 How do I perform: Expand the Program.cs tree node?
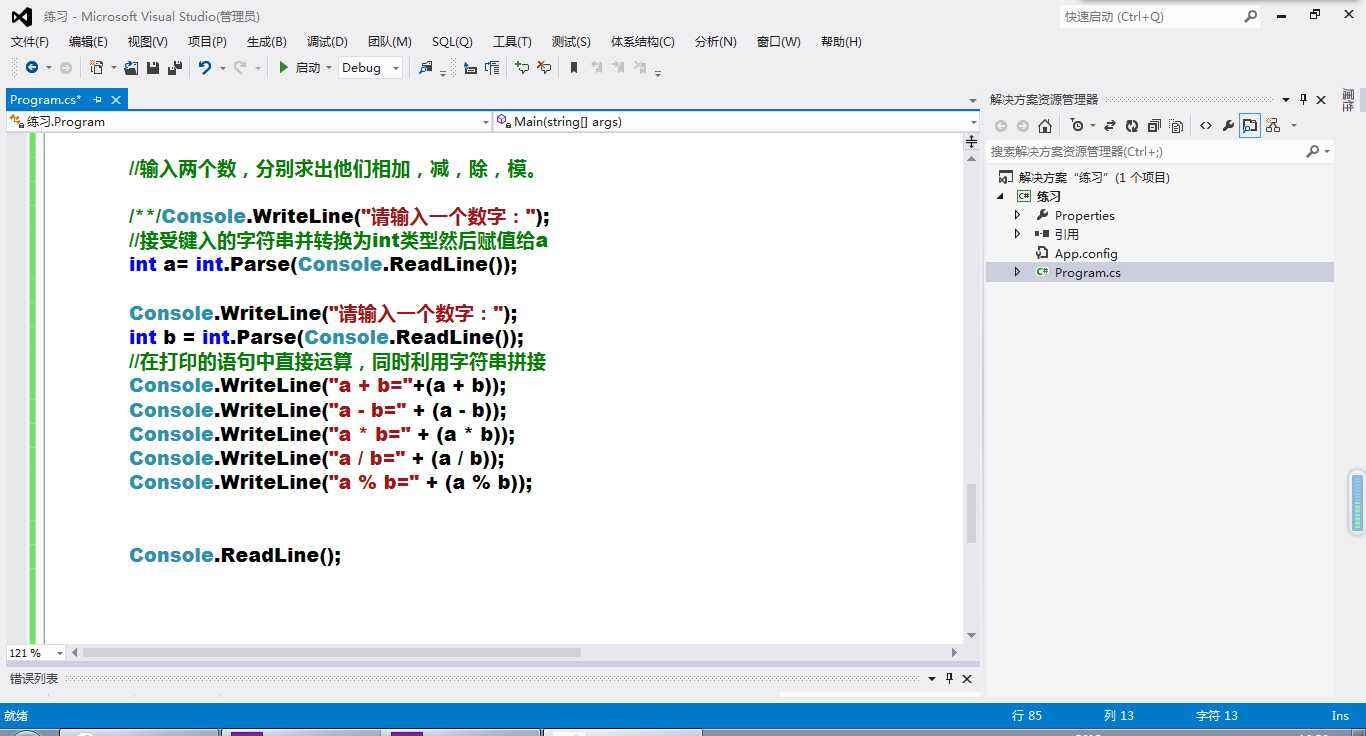click(1018, 272)
